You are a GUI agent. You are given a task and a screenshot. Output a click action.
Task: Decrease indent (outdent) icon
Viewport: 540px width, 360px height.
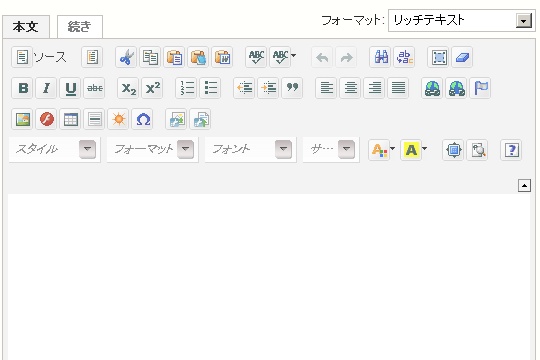tap(245, 88)
